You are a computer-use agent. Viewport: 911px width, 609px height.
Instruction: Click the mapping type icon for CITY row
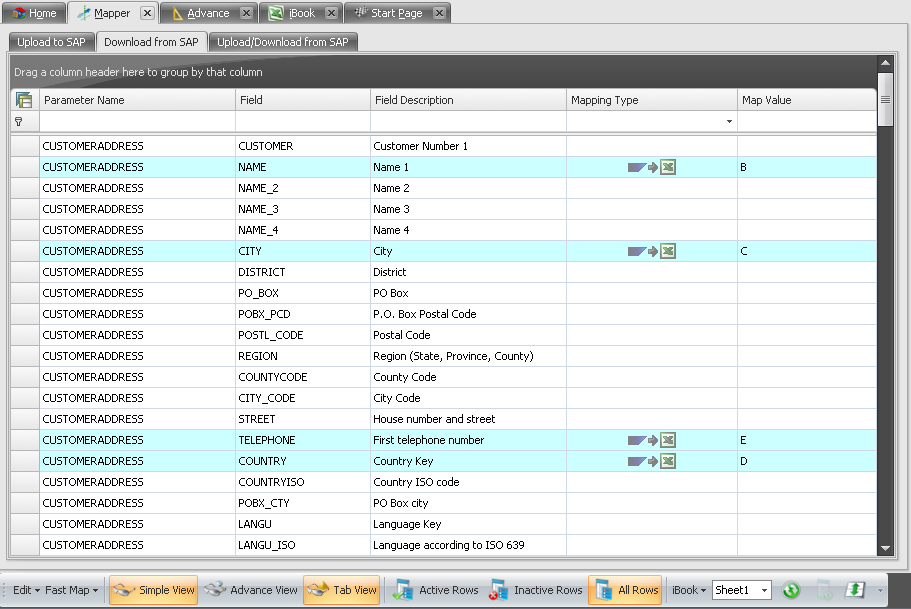(651, 251)
